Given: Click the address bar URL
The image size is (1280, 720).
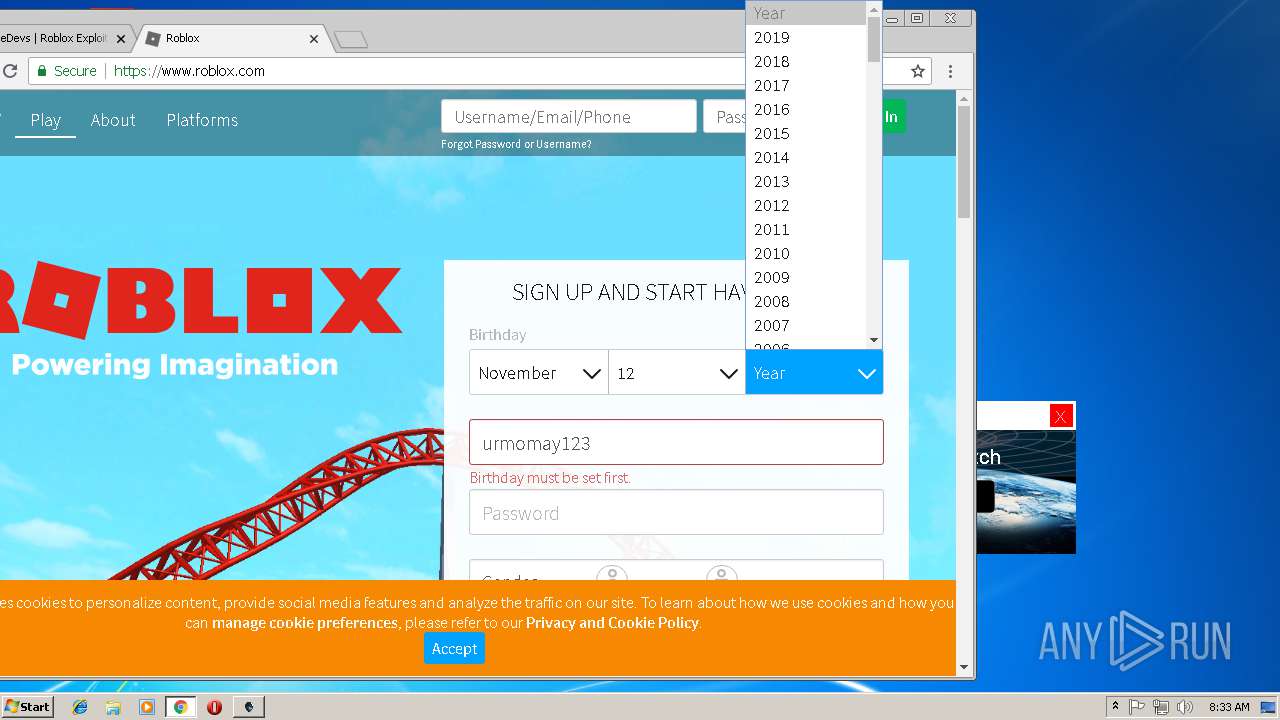Looking at the screenshot, I should tap(189, 71).
